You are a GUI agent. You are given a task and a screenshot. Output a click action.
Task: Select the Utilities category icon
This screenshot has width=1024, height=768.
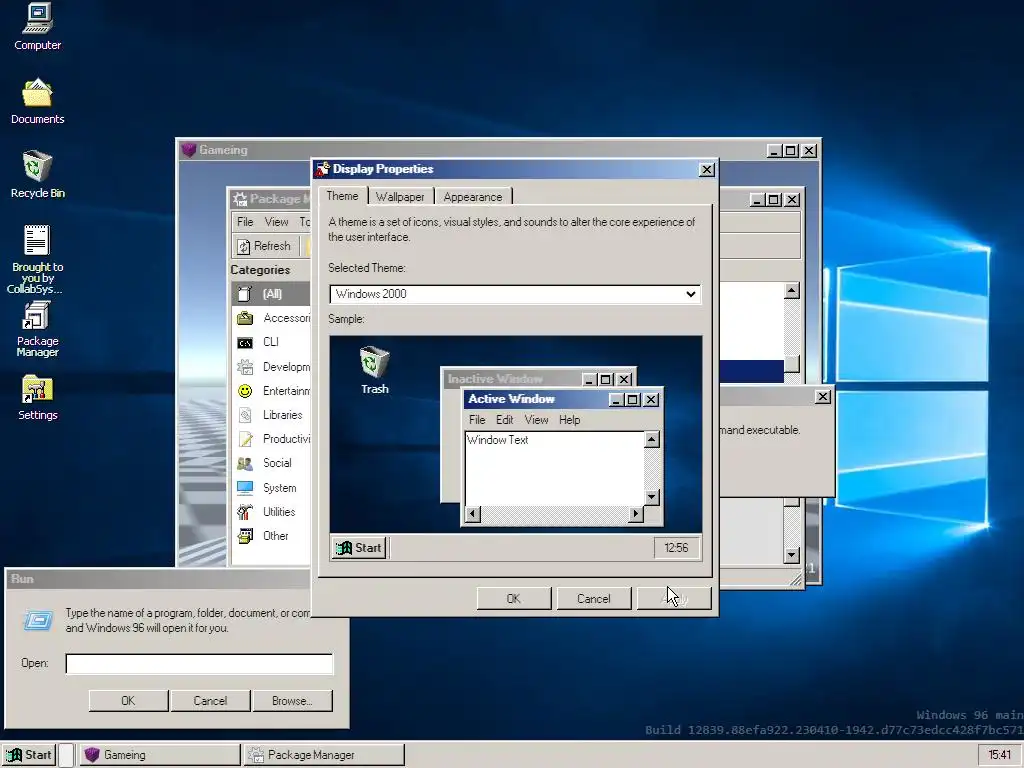tap(245, 511)
